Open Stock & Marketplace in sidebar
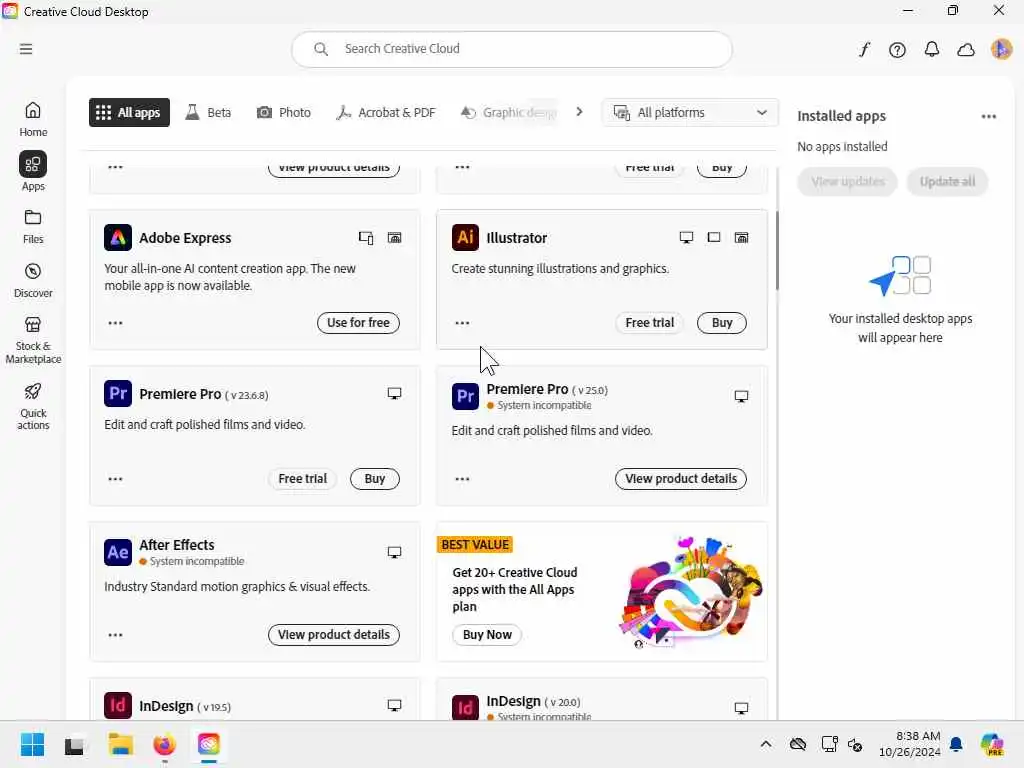This screenshot has width=1024, height=768. tap(33, 340)
